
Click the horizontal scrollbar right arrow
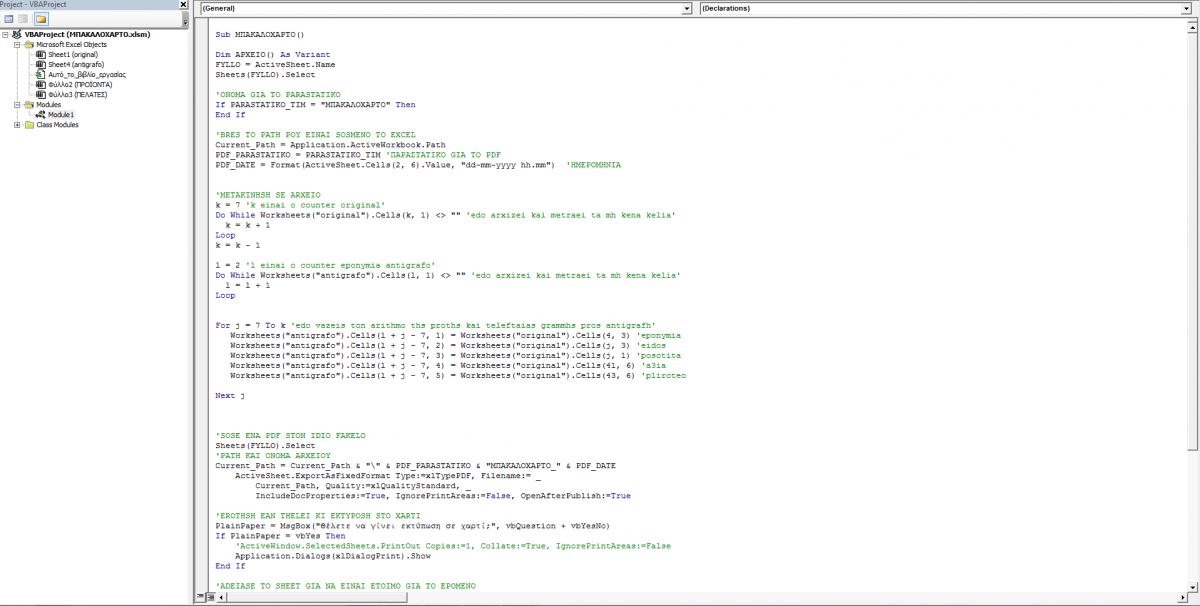[1183, 597]
